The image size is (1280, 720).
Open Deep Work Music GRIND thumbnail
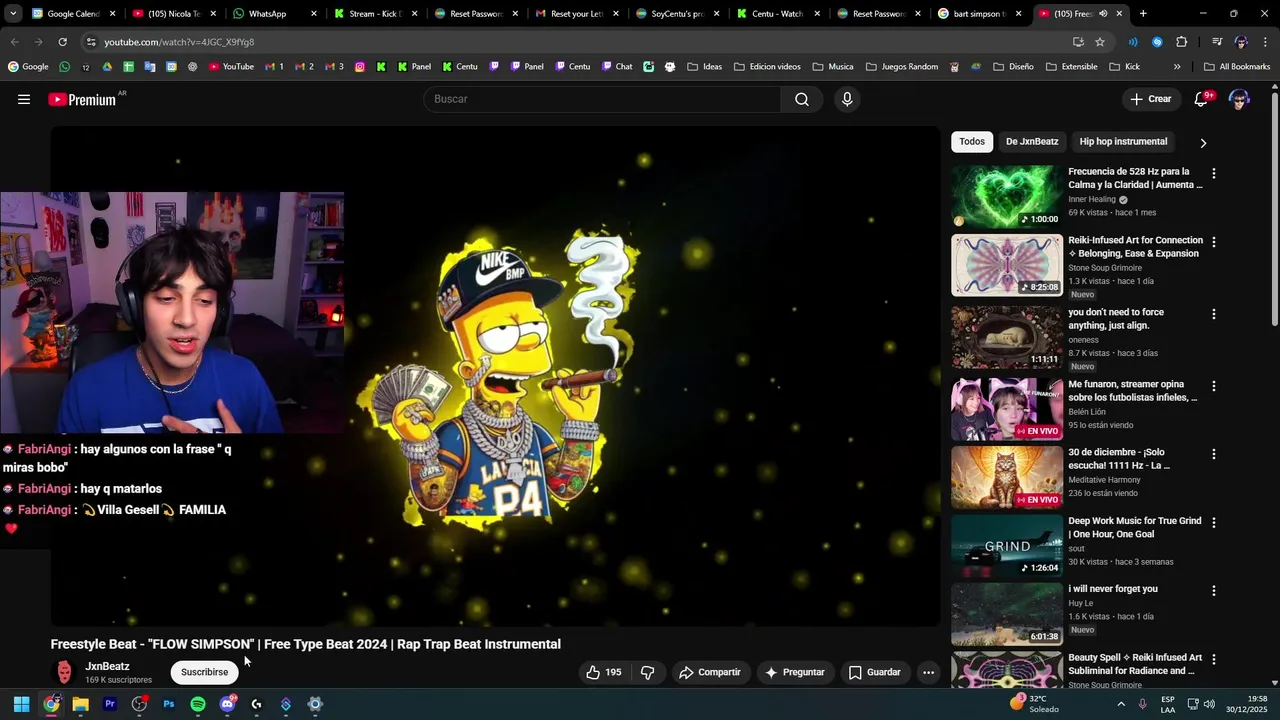[1007, 546]
